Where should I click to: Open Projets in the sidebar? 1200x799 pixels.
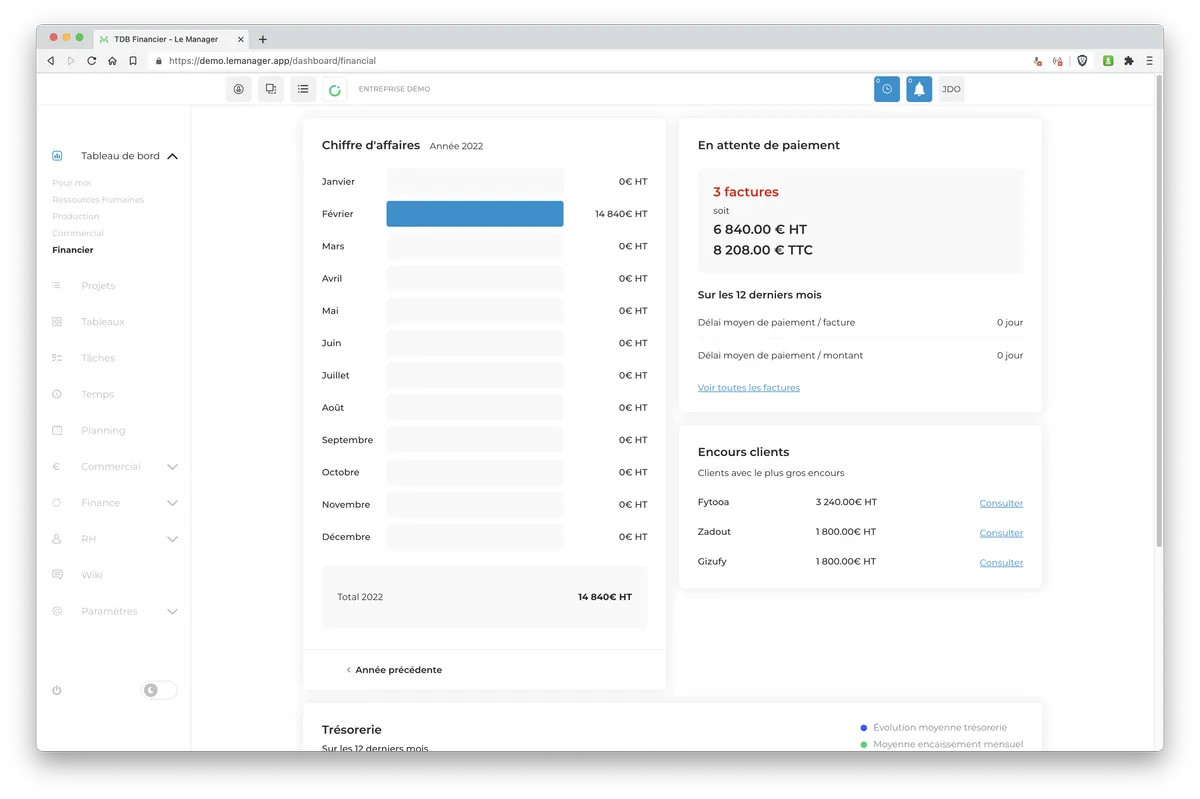98,286
